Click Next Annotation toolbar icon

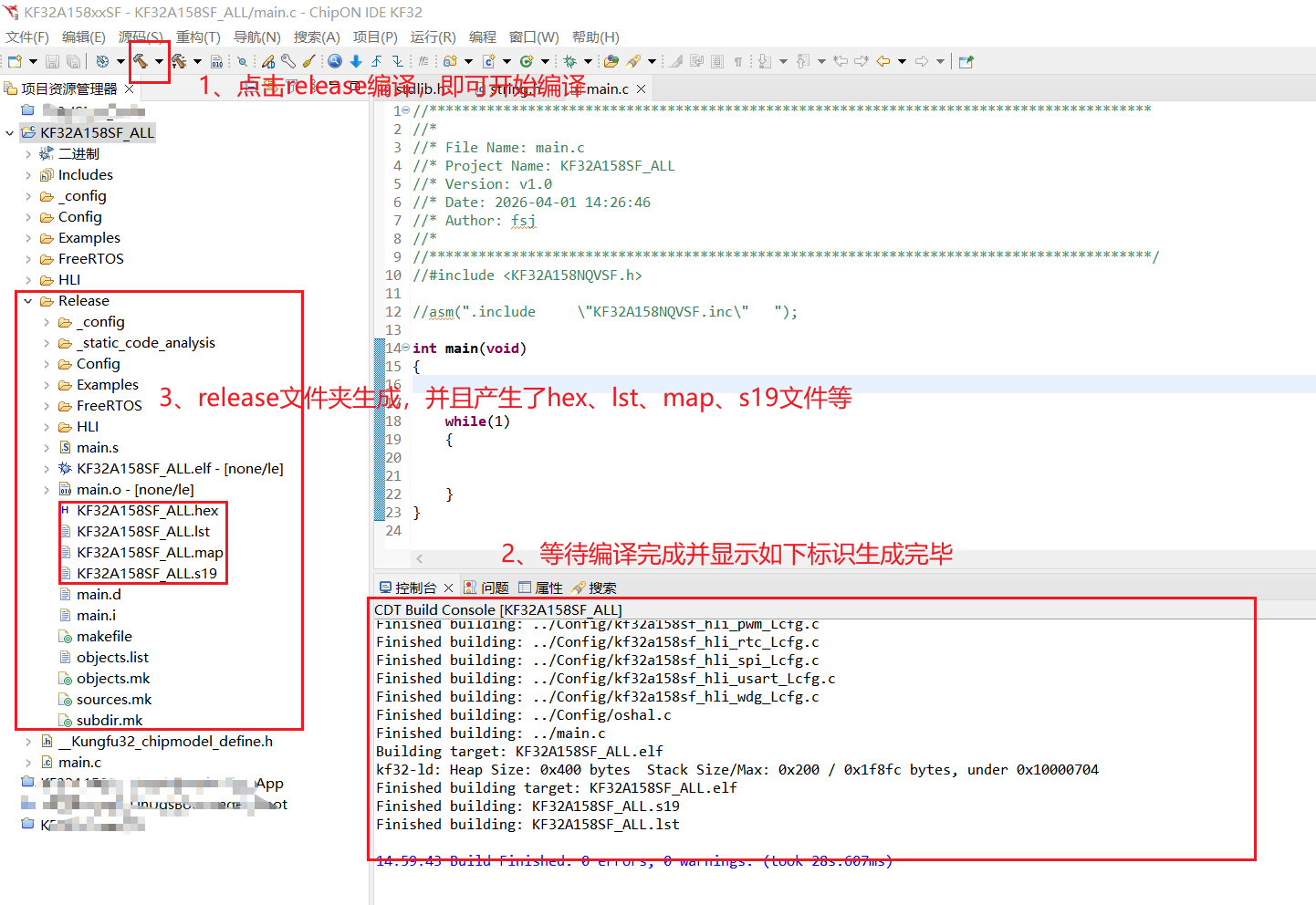pyautogui.click(x=765, y=61)
